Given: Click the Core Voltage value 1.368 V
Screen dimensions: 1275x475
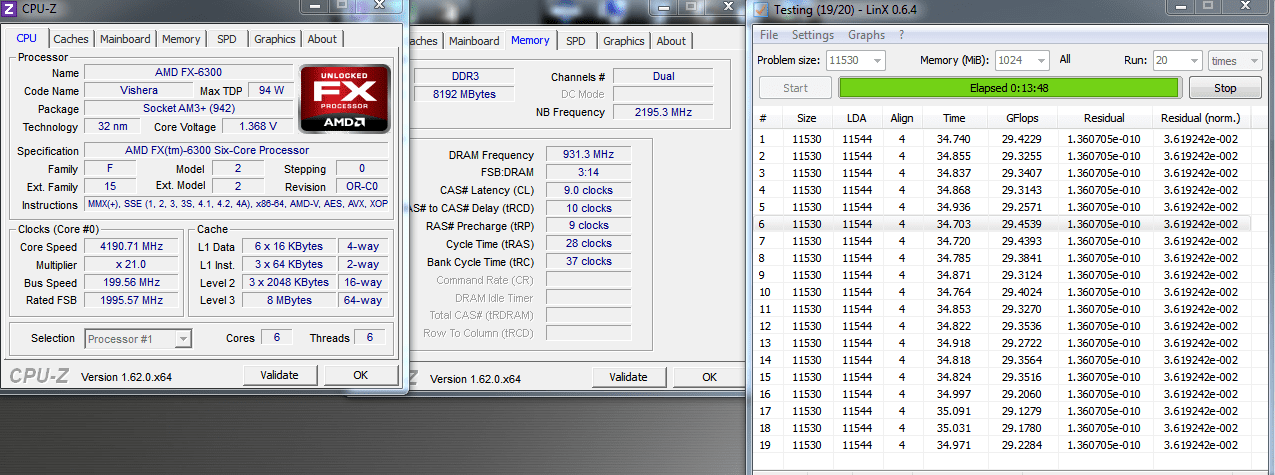Looking at the screenshot, I should [257, 127].
